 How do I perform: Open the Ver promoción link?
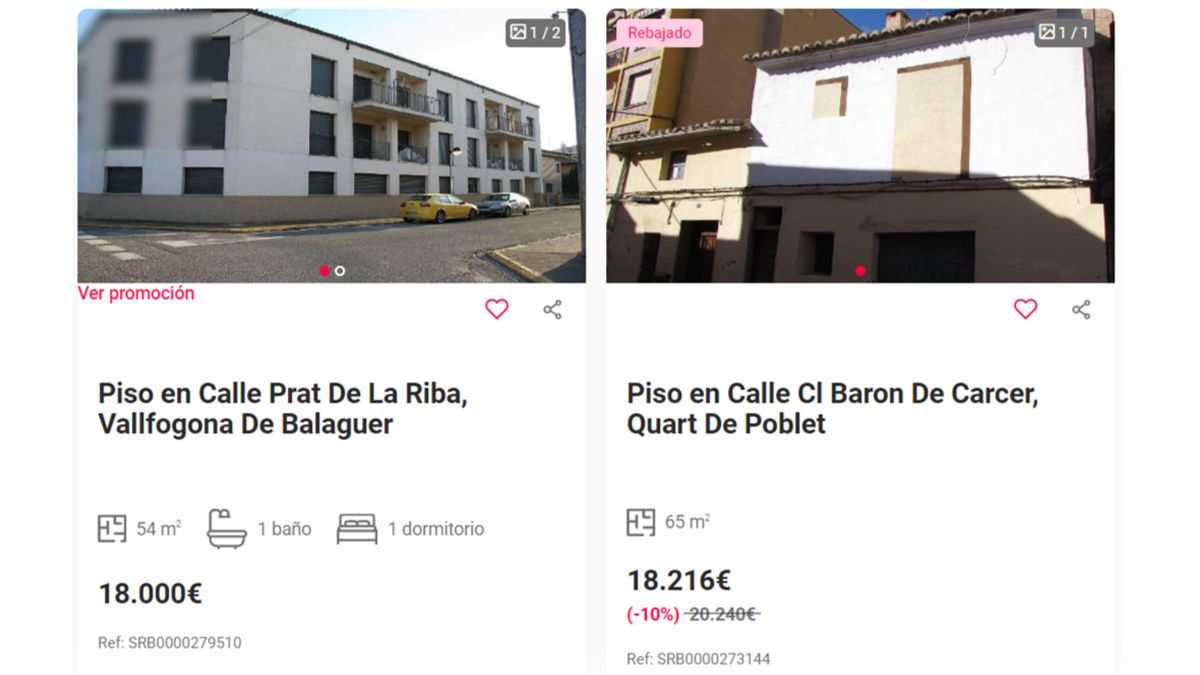tap(136, 293)
